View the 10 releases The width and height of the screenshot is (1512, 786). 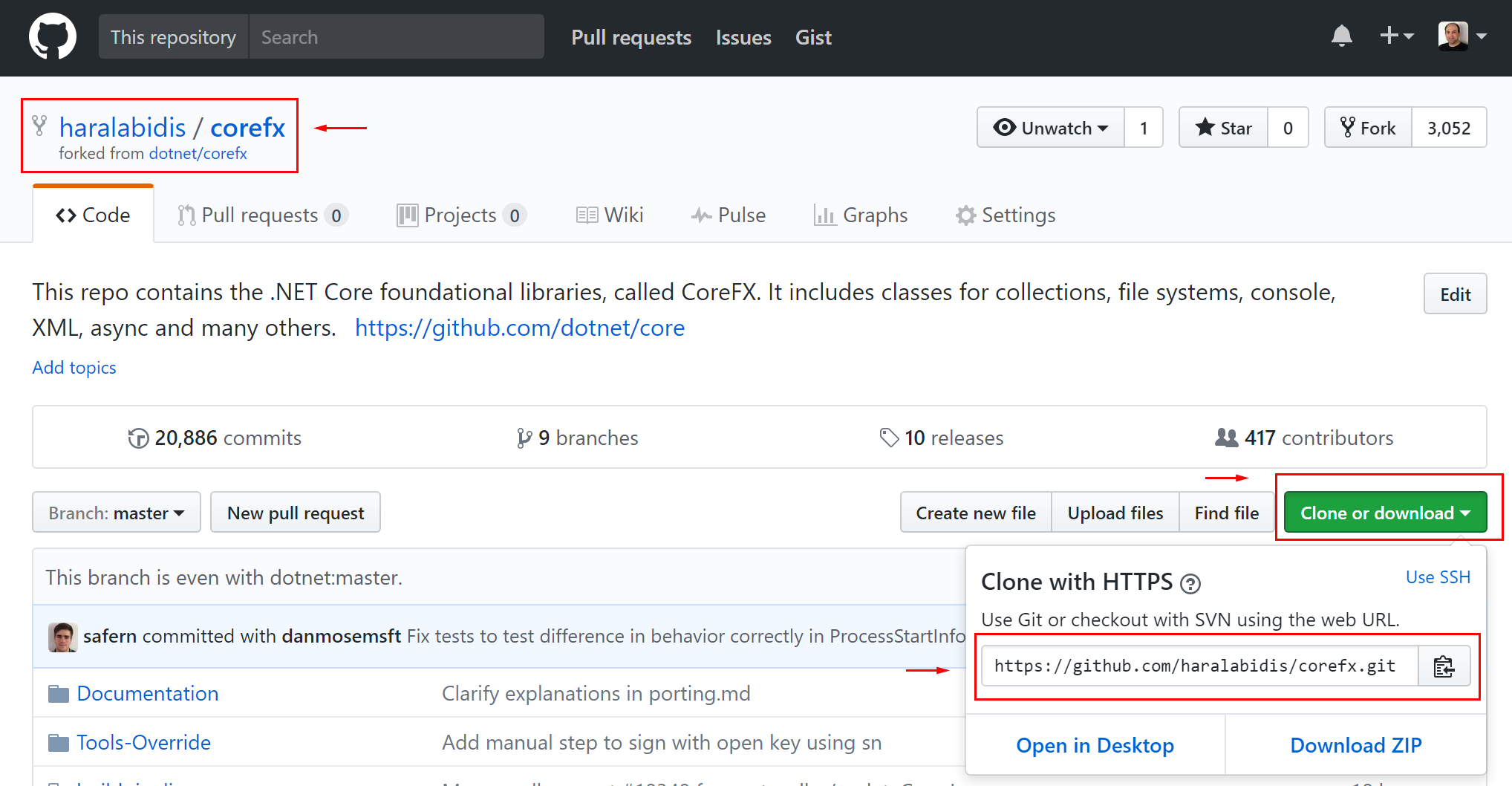pyautogui.click(x=941, y=438)
